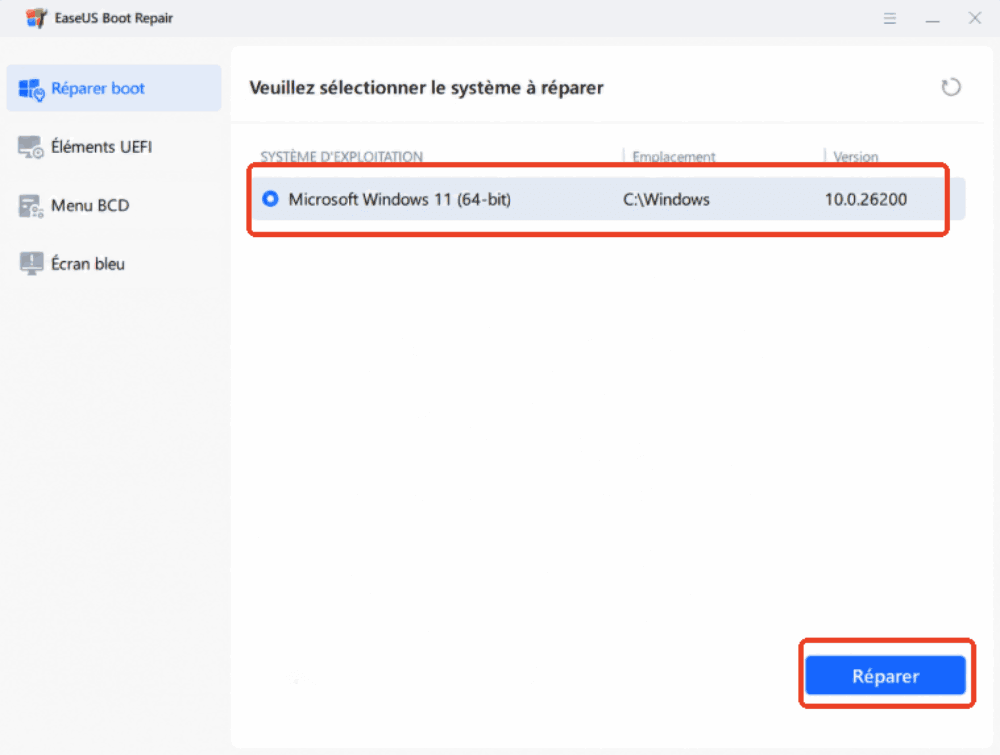1000x755 pixels.
Task: Select the Réparer boot tab label
Action: tap(98, 88)
